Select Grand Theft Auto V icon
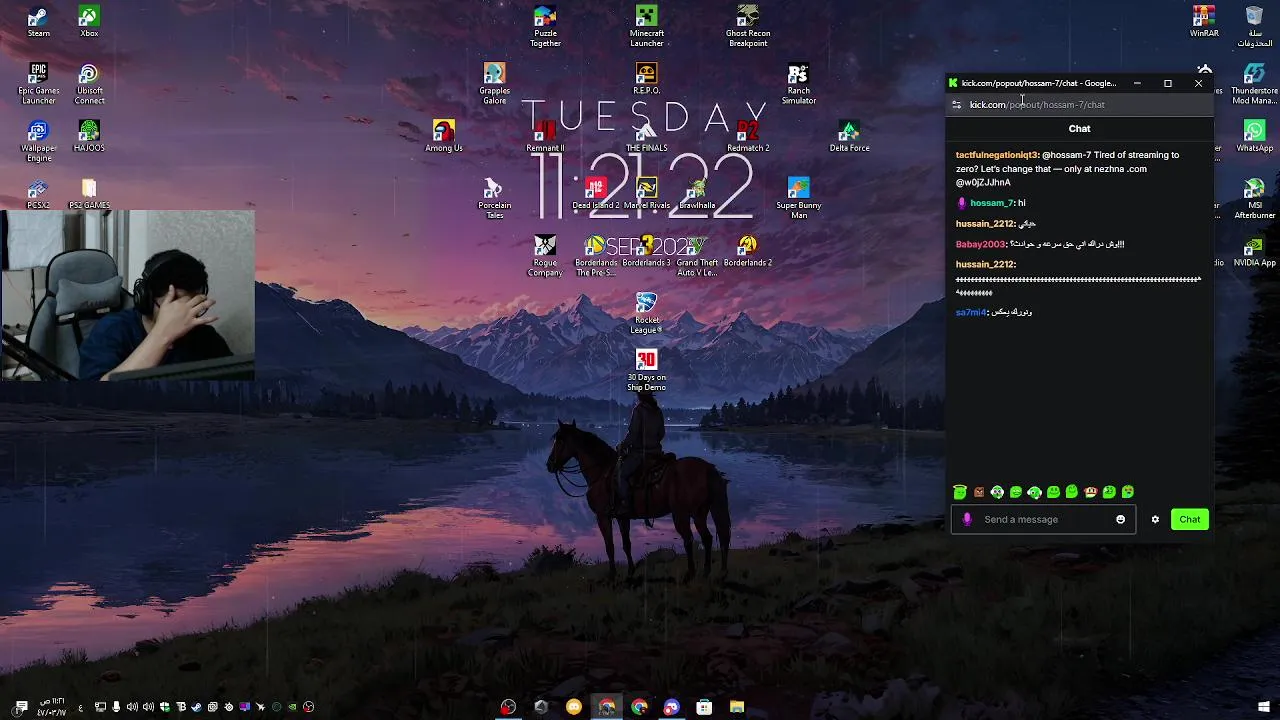 pos(697,256)
